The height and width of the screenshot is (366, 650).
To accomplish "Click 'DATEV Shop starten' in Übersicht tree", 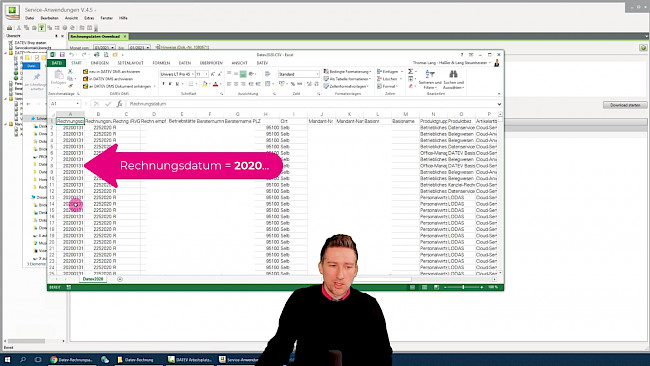I will [x=30, y=43].
